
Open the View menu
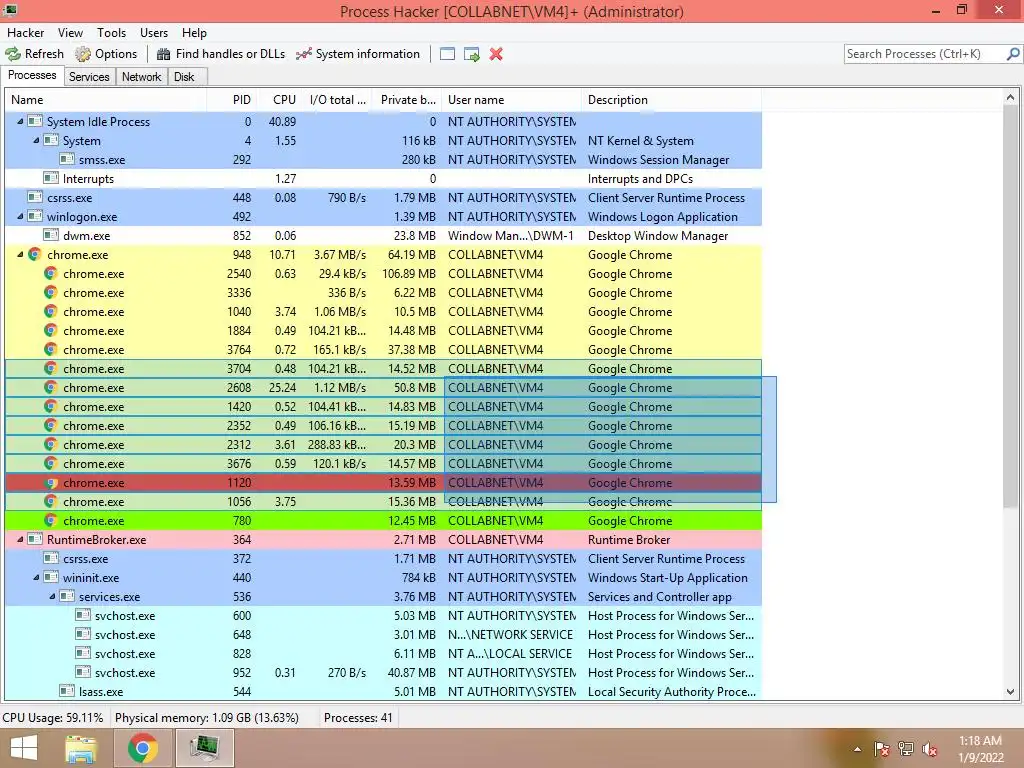(70, 33)
